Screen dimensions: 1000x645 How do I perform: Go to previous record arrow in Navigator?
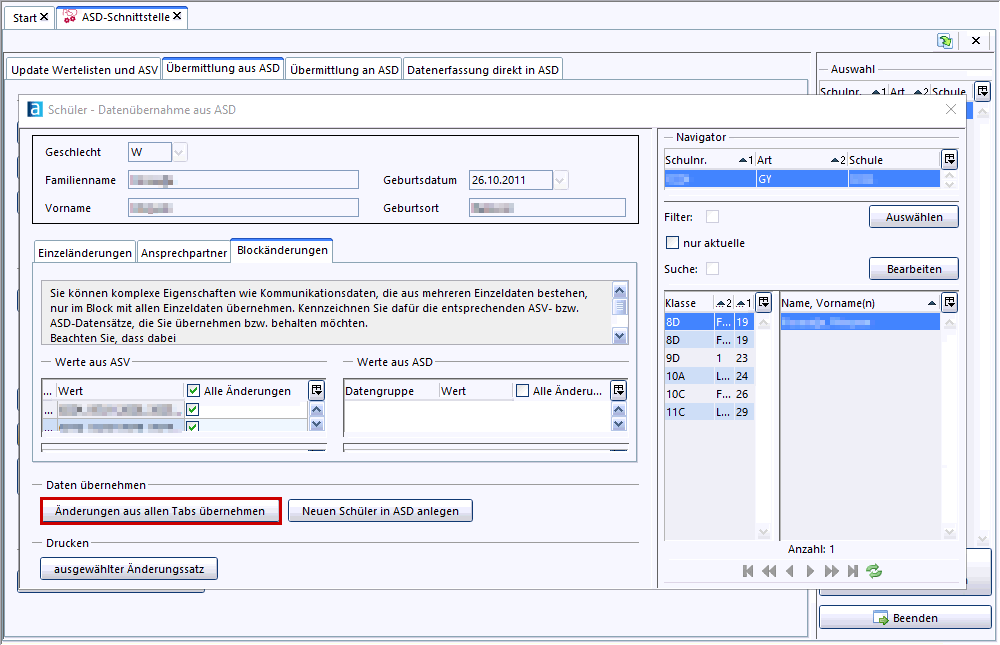(x=790, y=571)
